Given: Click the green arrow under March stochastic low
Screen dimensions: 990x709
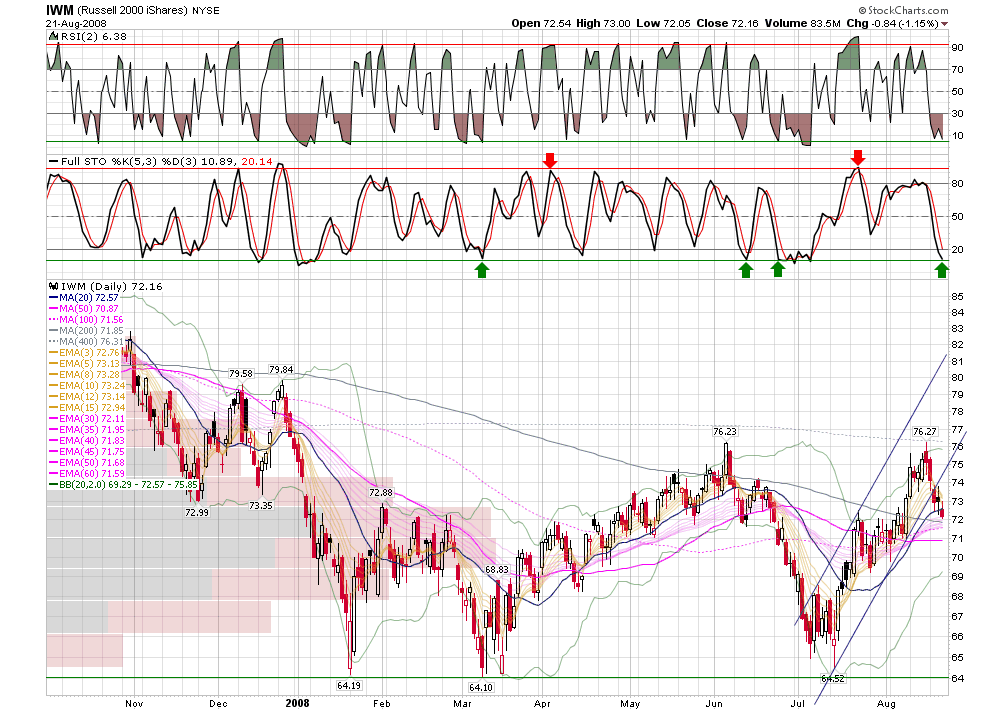Looking at the screenshot, I should click(x=482, y=270).
